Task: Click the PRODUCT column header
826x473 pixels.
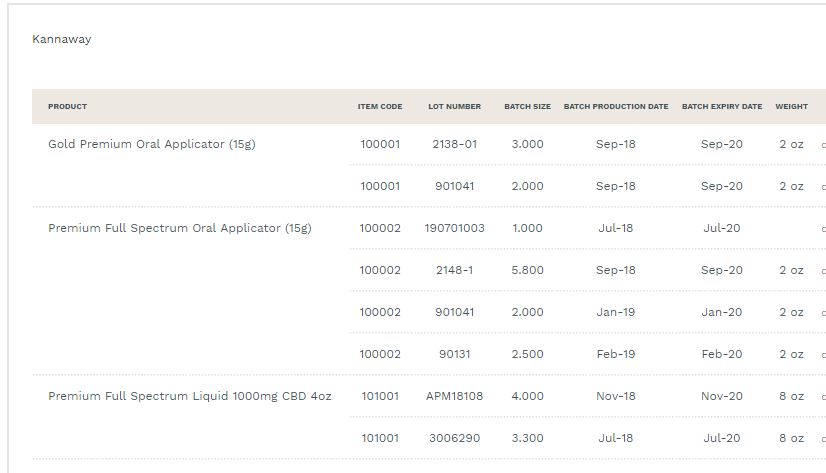Action: pyautogui.click(x=67, y=106)
